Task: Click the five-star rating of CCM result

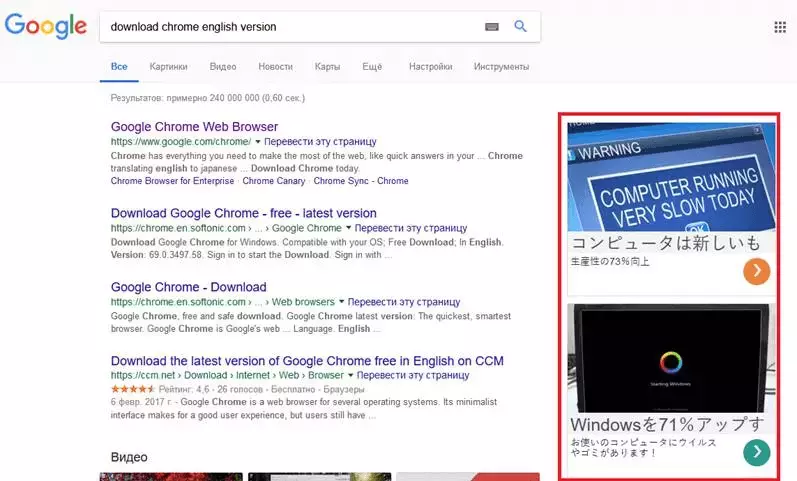Action: [x=133, y=389]
